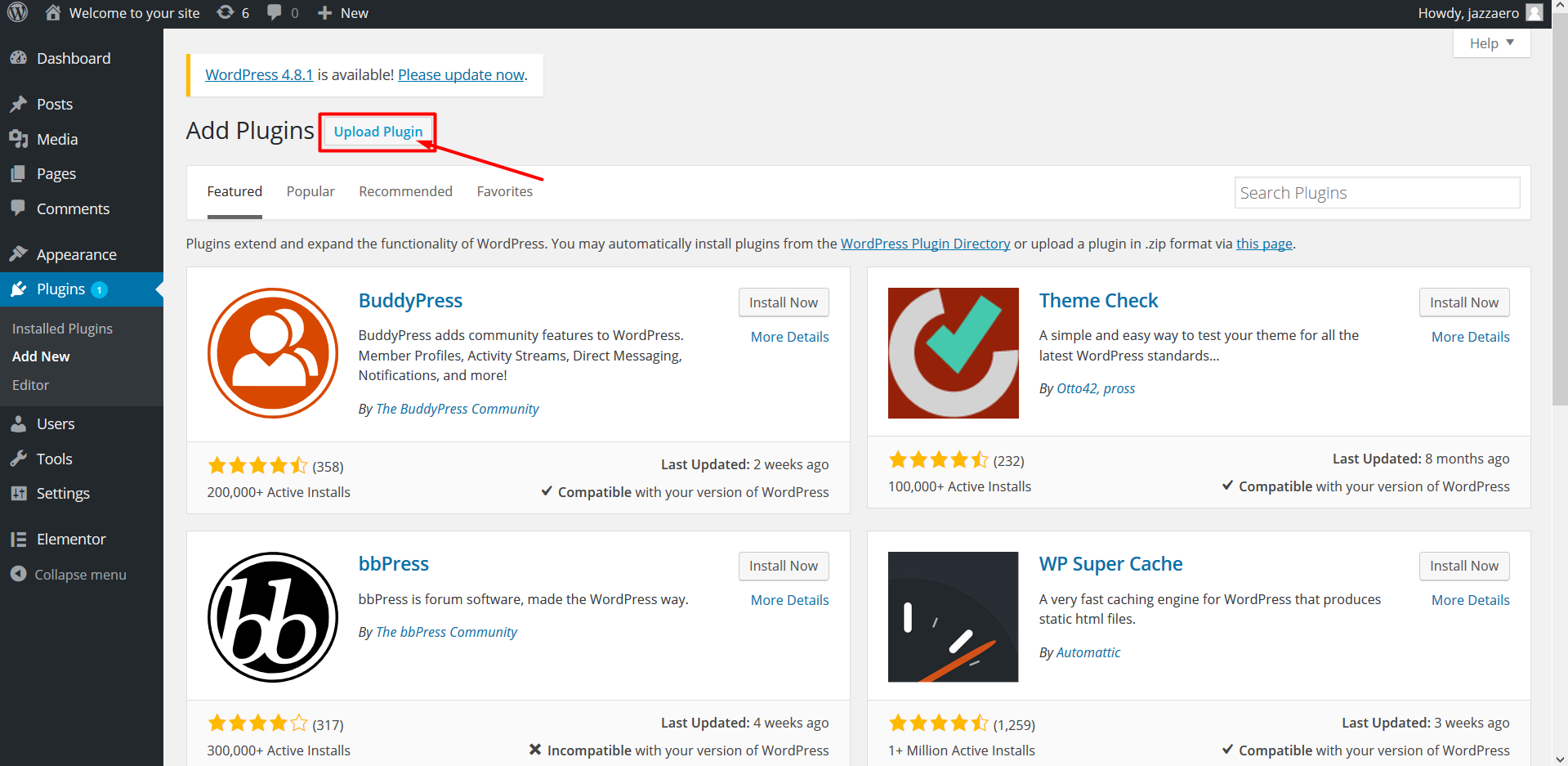Click the bbPress plugin logo
Viewport: 1568px width, 766px height.
272,617
